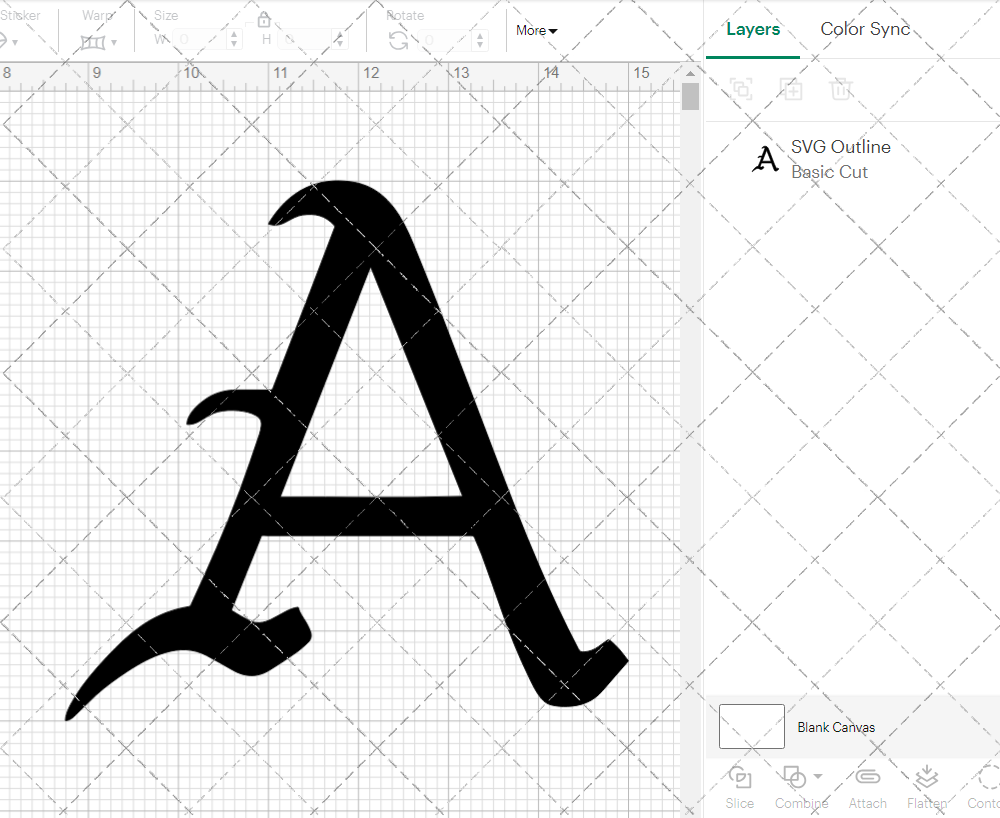
Task: Select the Slice tool
Action: click(x=739, y=787)
